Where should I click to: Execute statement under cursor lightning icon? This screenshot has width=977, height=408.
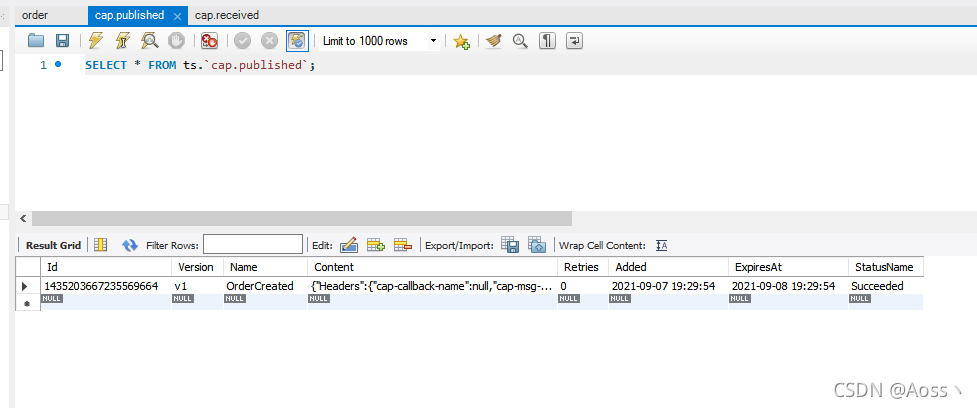[x=123, y=41]
